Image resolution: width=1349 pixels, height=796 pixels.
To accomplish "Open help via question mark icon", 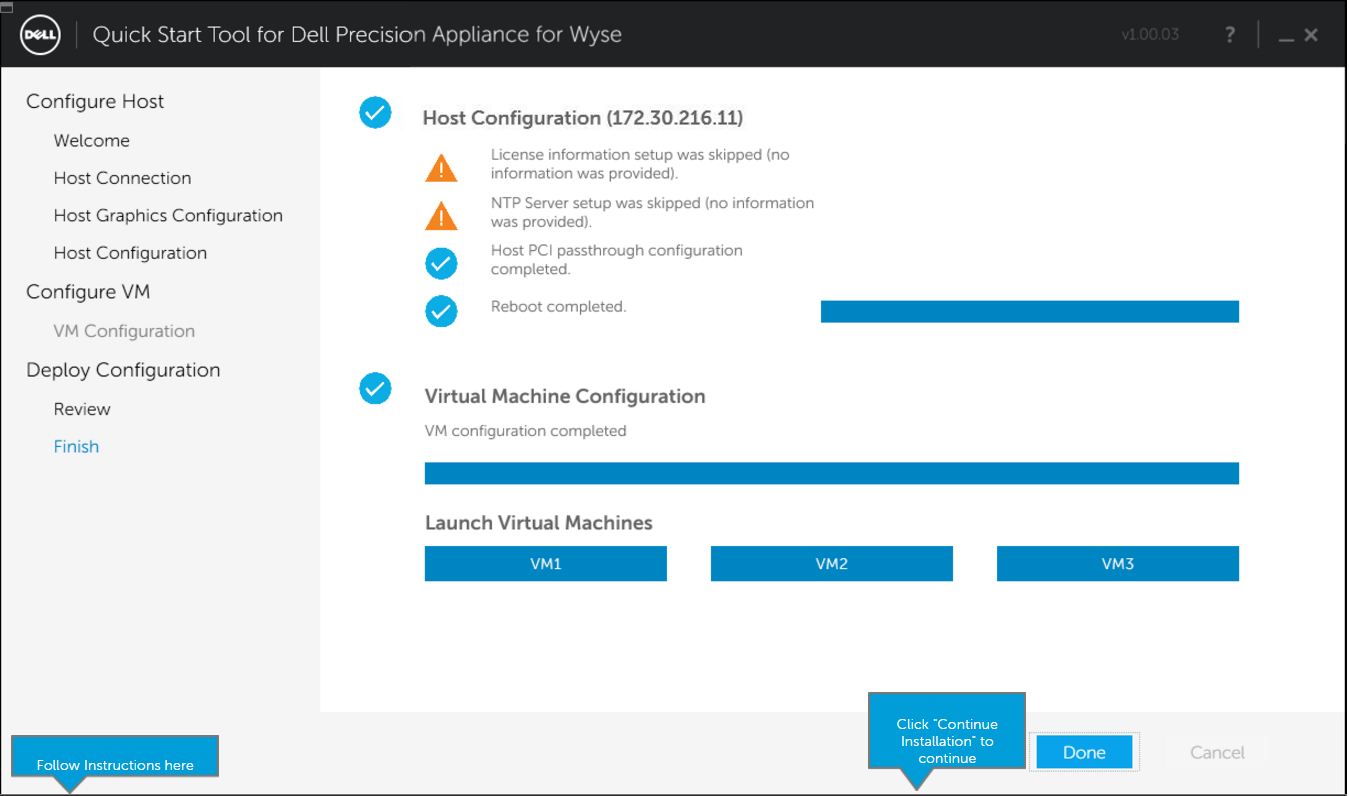I will 1230,35.
